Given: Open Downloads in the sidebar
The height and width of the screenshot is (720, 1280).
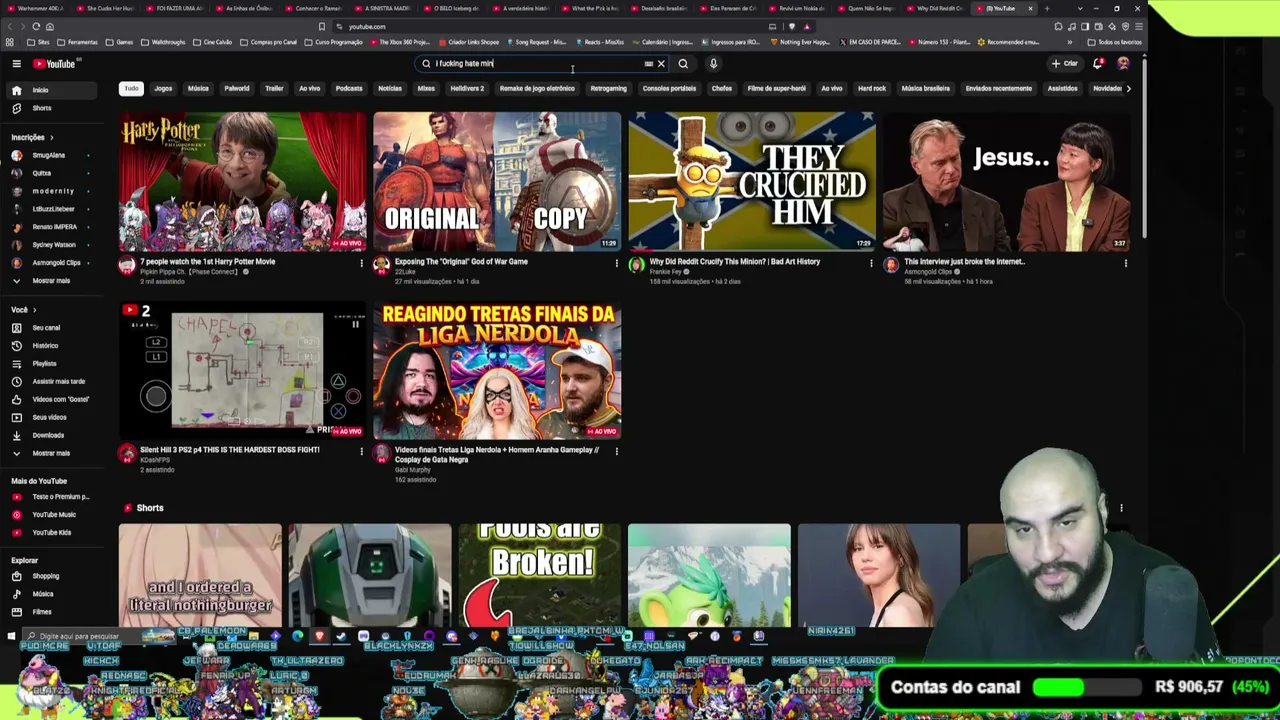Looking at the screenshot, I should 50,436.
